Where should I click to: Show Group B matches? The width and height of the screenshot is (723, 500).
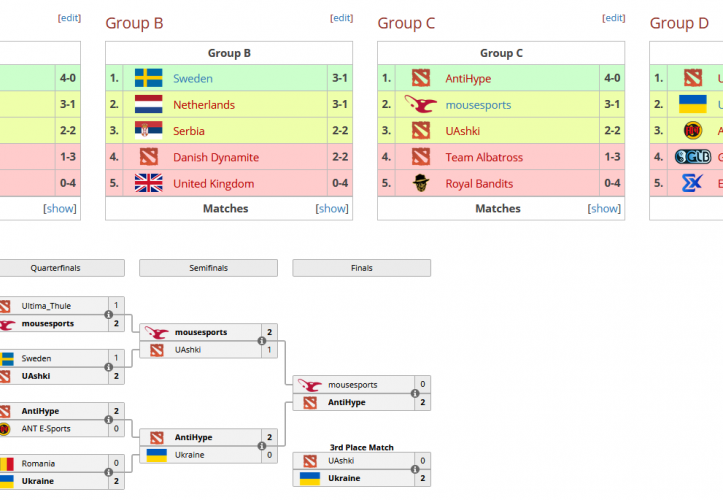tap(332, 208)
